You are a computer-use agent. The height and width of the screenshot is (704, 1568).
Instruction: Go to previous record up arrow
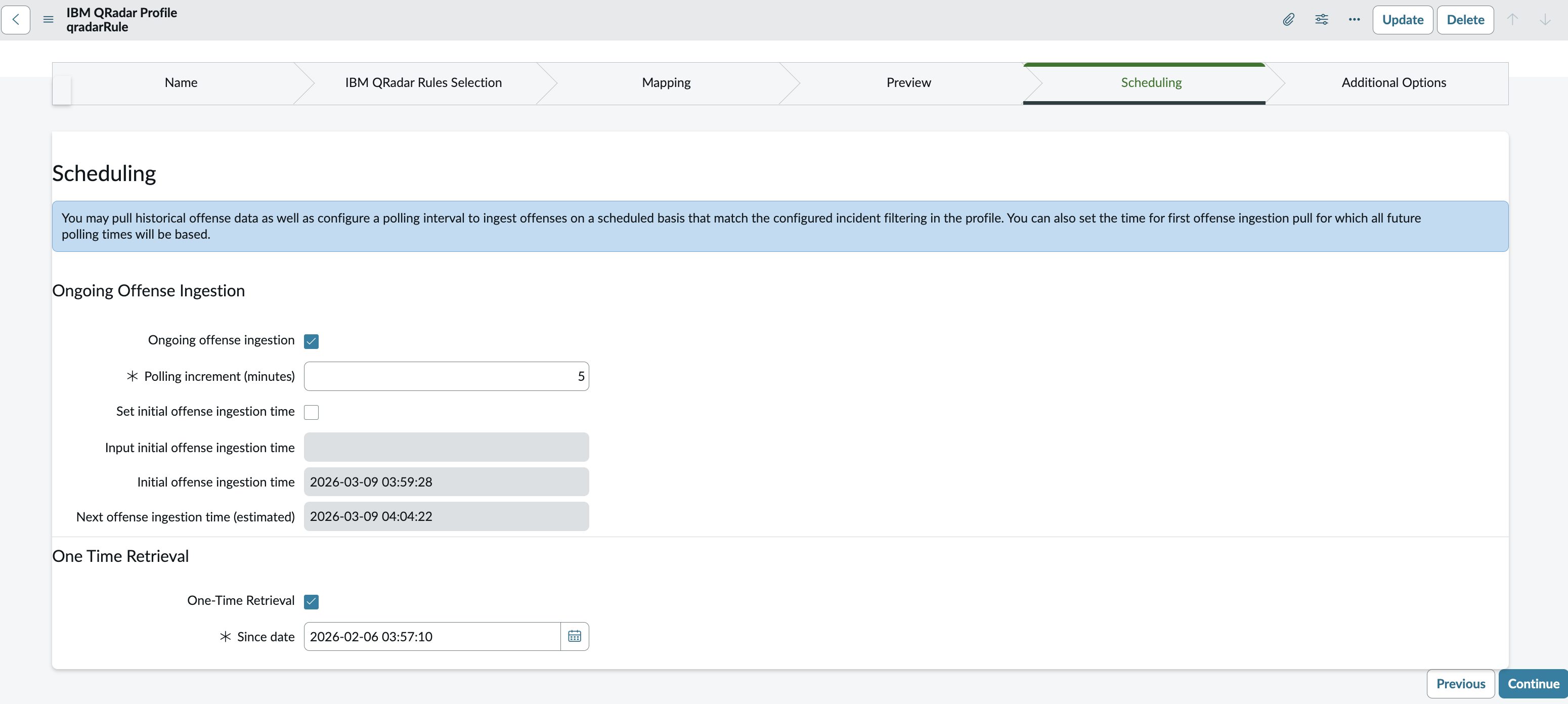[x=1512, y=19]
